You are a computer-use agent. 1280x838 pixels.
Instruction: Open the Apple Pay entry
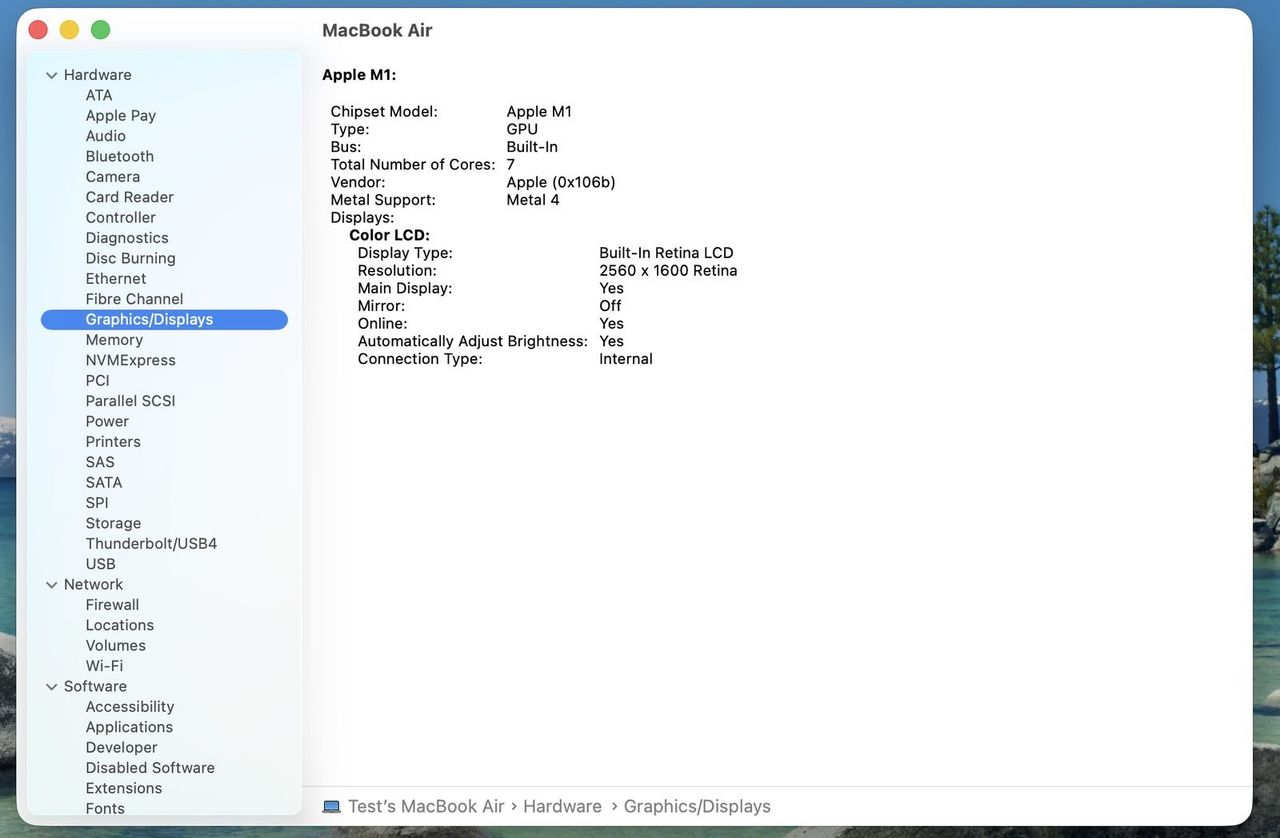point(121,116)
